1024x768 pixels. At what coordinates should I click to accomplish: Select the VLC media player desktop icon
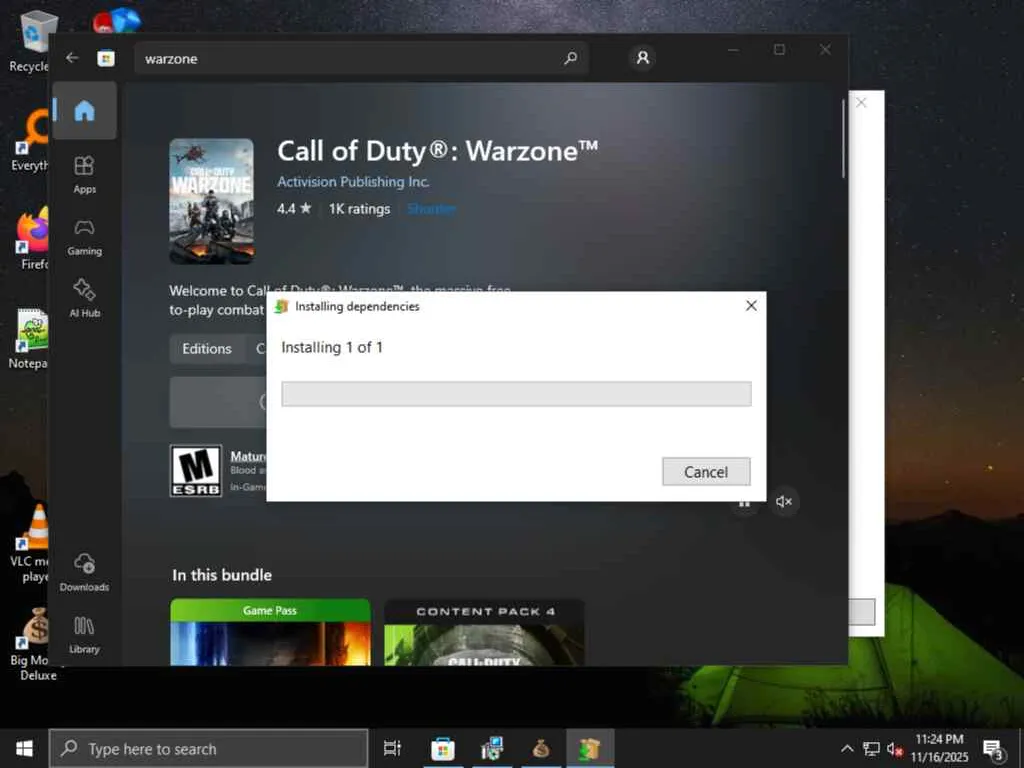[x=31, y=543]
